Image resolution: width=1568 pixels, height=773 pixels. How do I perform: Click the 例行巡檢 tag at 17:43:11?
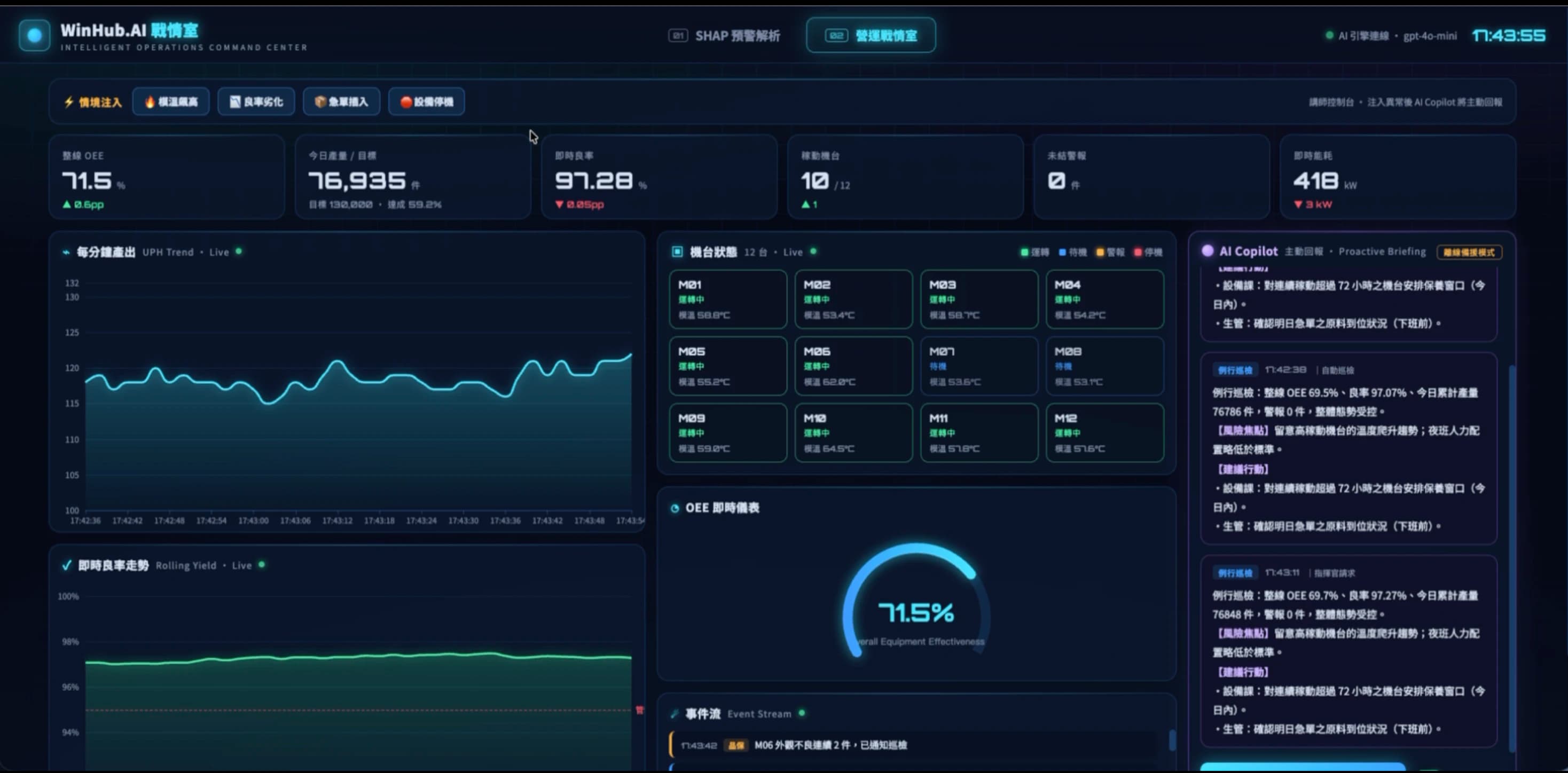pyautogui.click(x=1235, y=573)
